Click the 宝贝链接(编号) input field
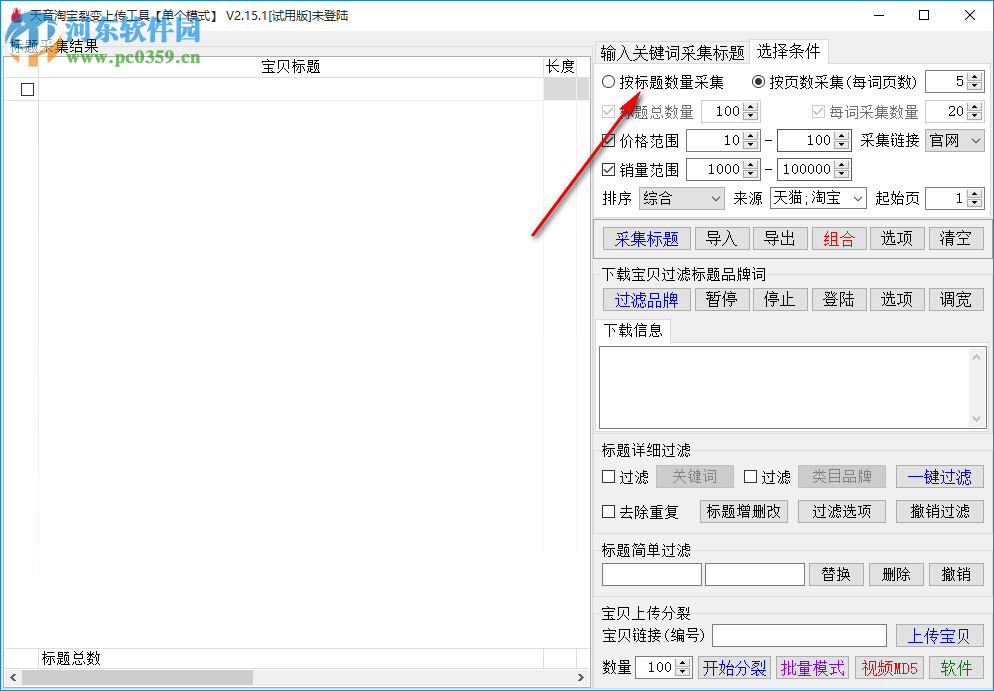The height and width of the screenshot is (691, 994). point(798,635)
